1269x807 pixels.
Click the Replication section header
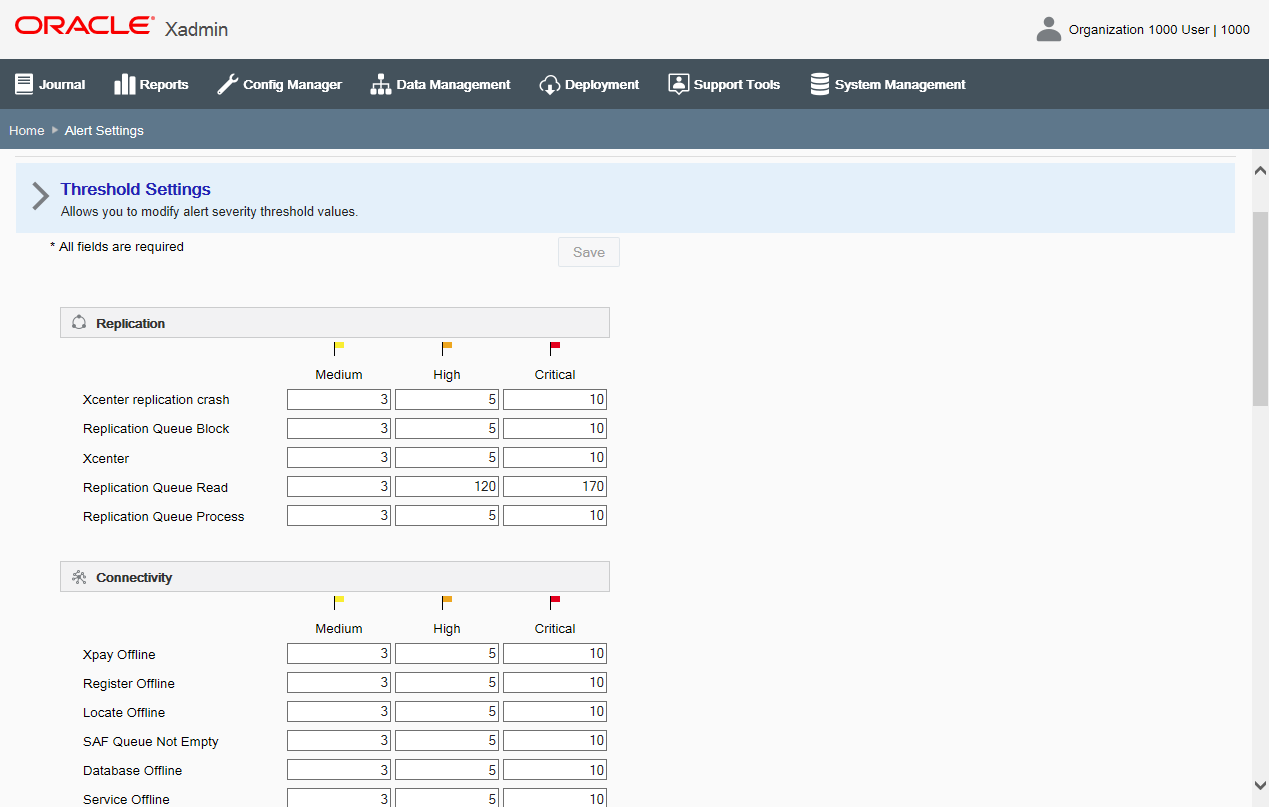[335, 323]
